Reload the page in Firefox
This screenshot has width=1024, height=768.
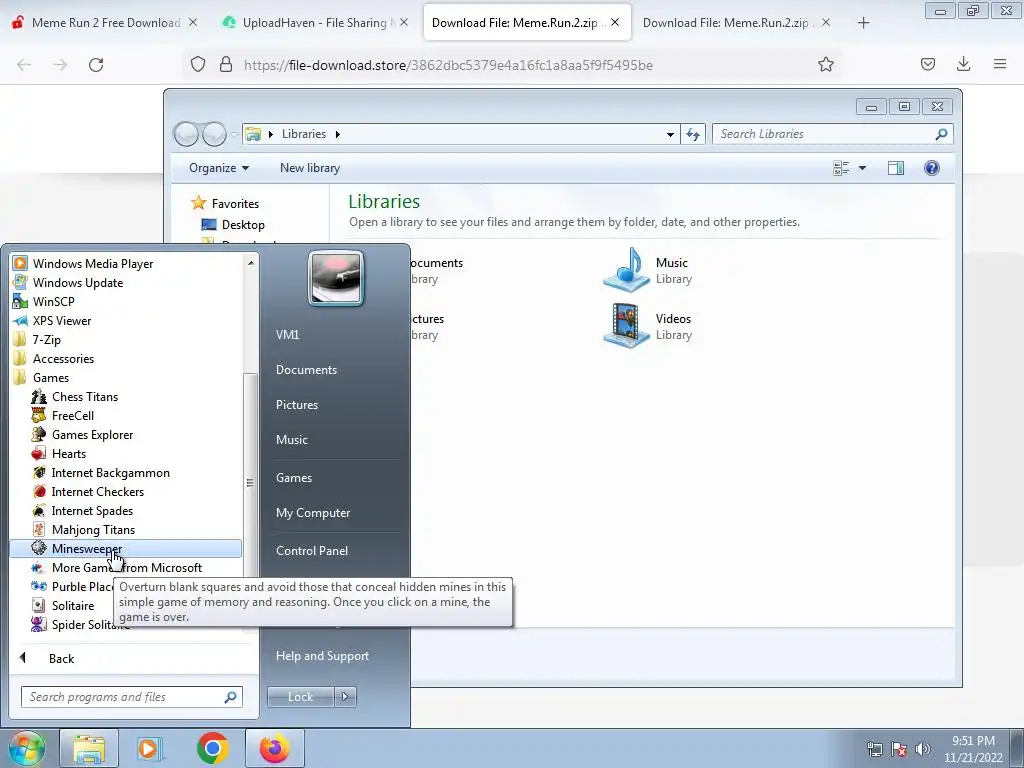(x=96, y=65)
